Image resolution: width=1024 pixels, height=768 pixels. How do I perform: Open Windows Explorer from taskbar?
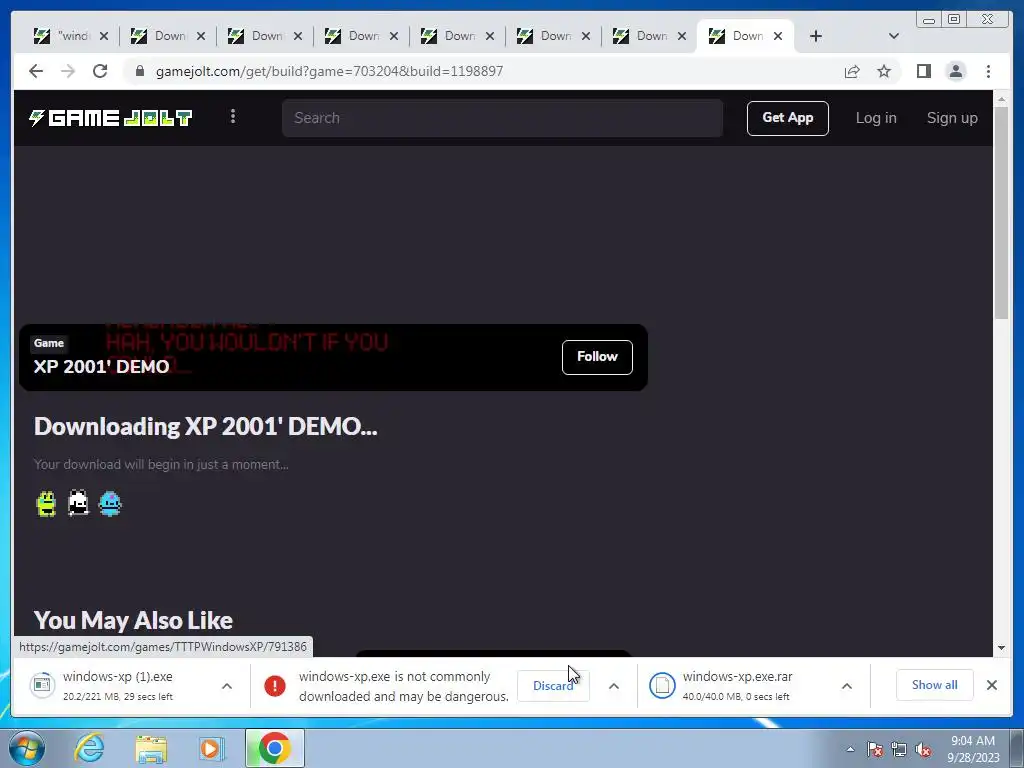(152, 748)
